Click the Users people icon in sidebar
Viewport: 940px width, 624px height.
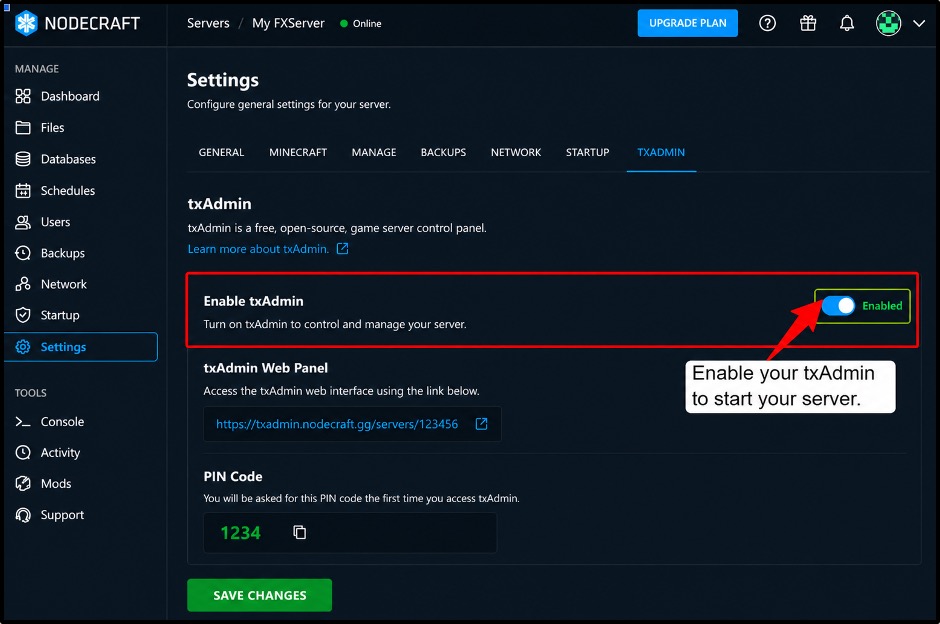(x=23, y=222)
